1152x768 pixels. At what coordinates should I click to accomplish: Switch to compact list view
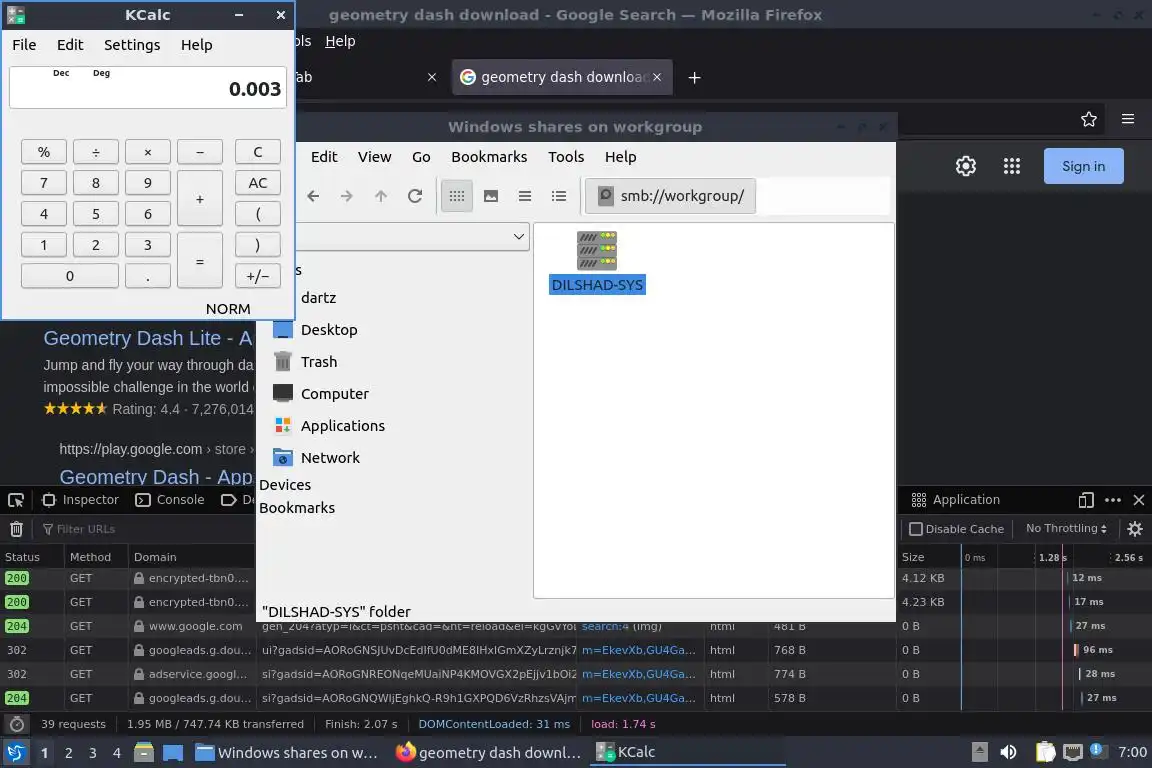tap(525, 196)
